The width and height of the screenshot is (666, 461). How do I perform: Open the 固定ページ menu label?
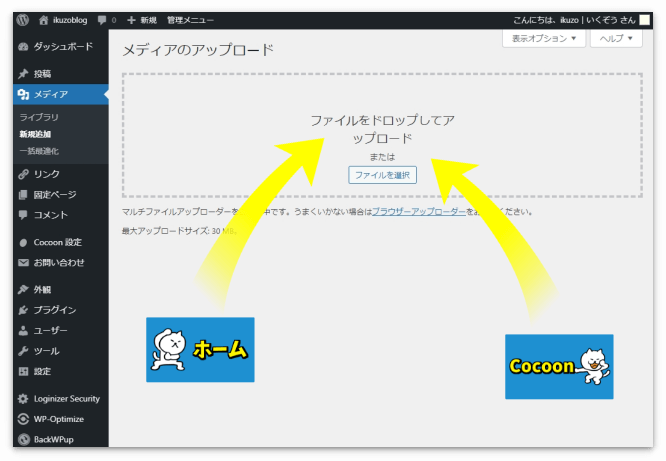point(55,195)
